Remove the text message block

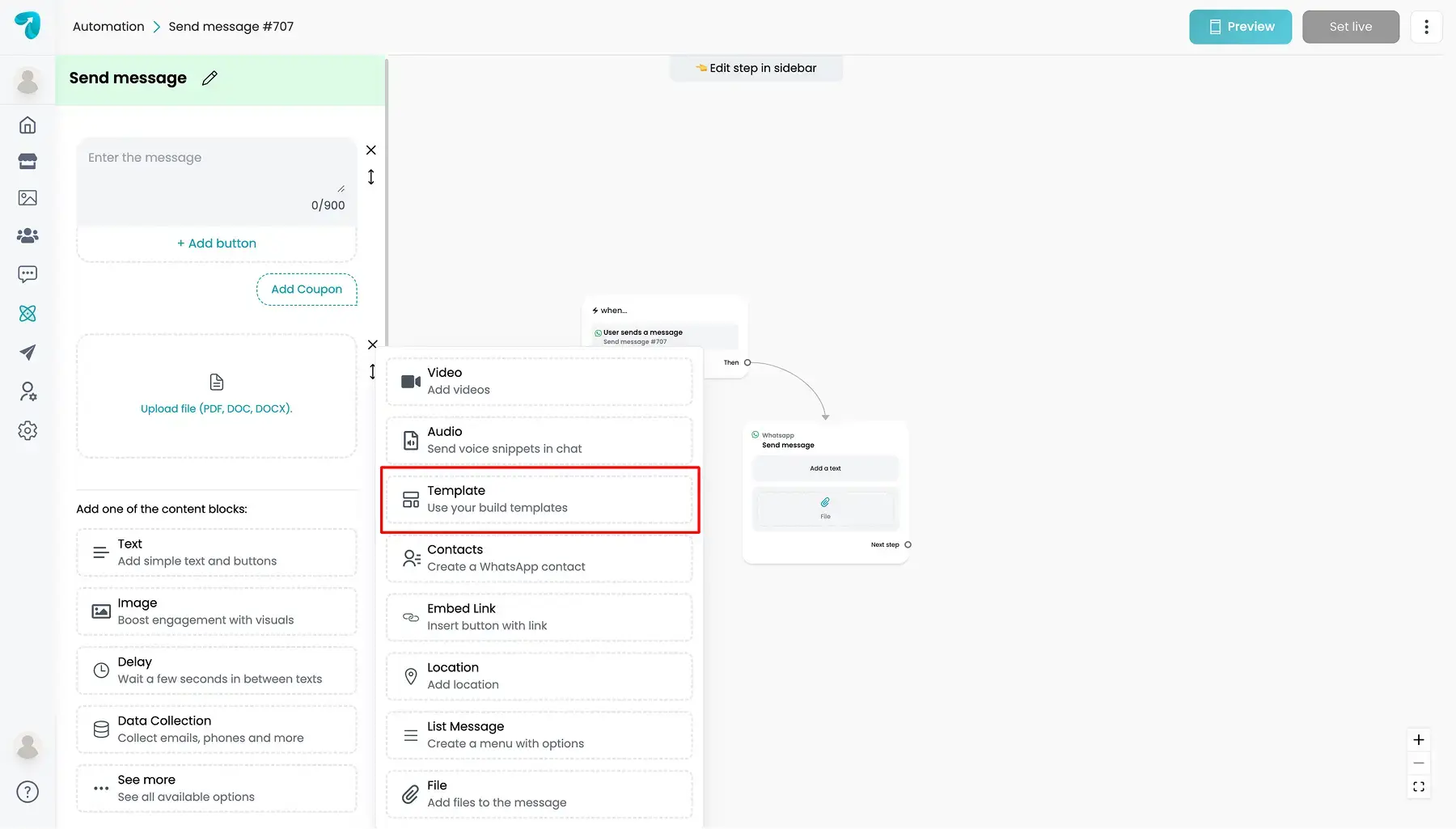click(x=371, y=150)
